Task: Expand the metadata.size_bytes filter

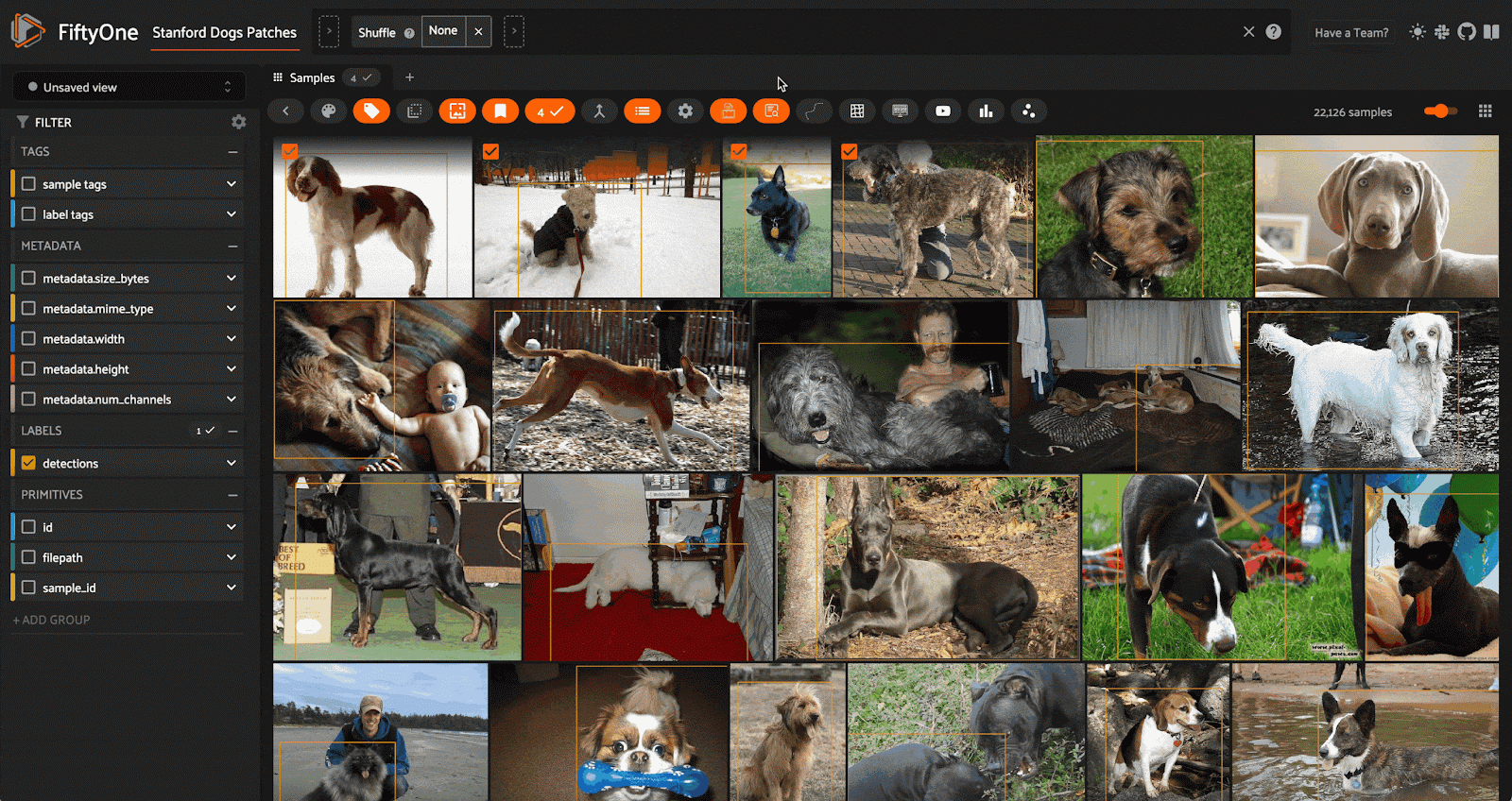Action: (x=231, y=279)
